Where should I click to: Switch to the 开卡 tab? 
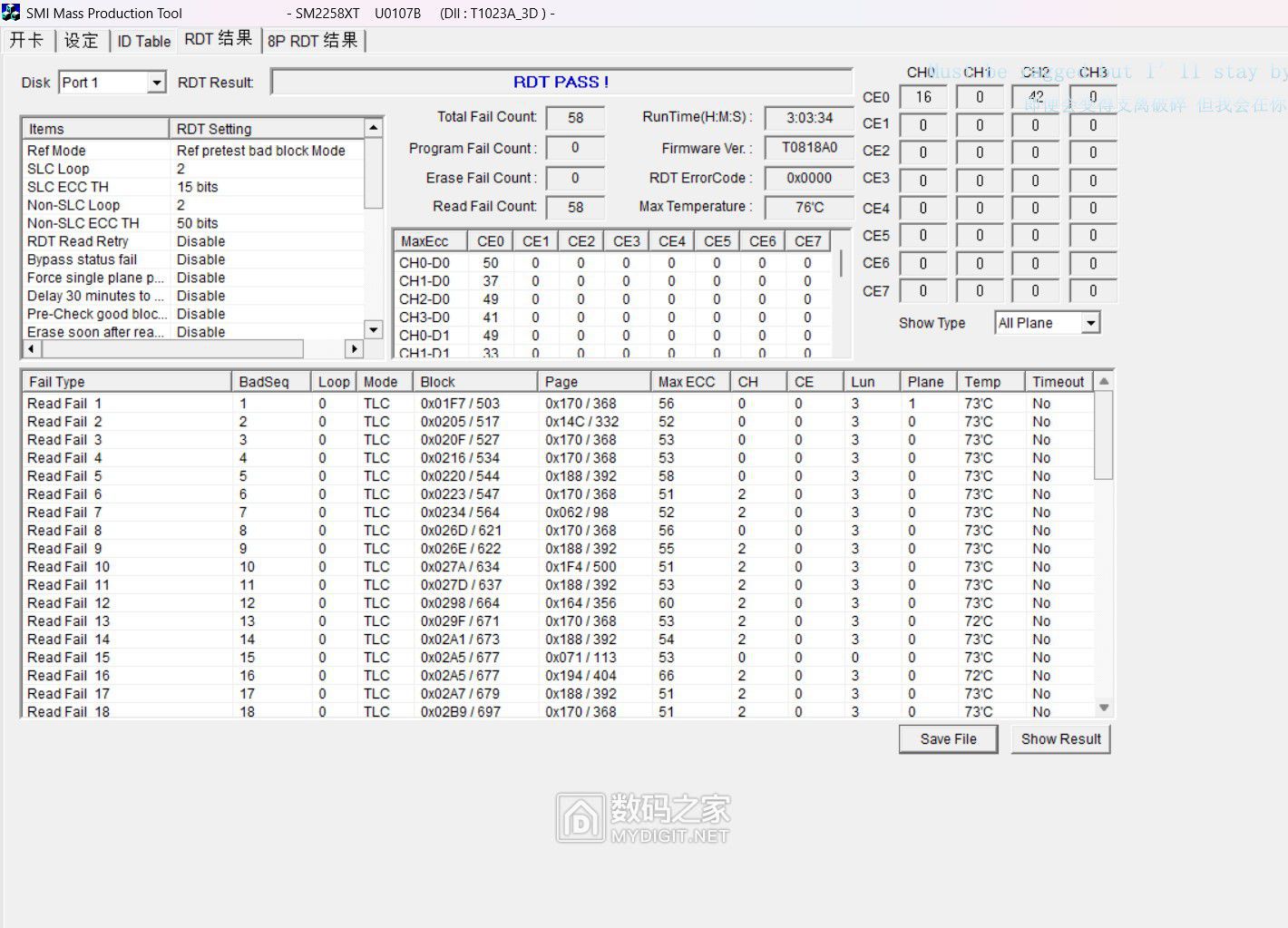[27, 41]
